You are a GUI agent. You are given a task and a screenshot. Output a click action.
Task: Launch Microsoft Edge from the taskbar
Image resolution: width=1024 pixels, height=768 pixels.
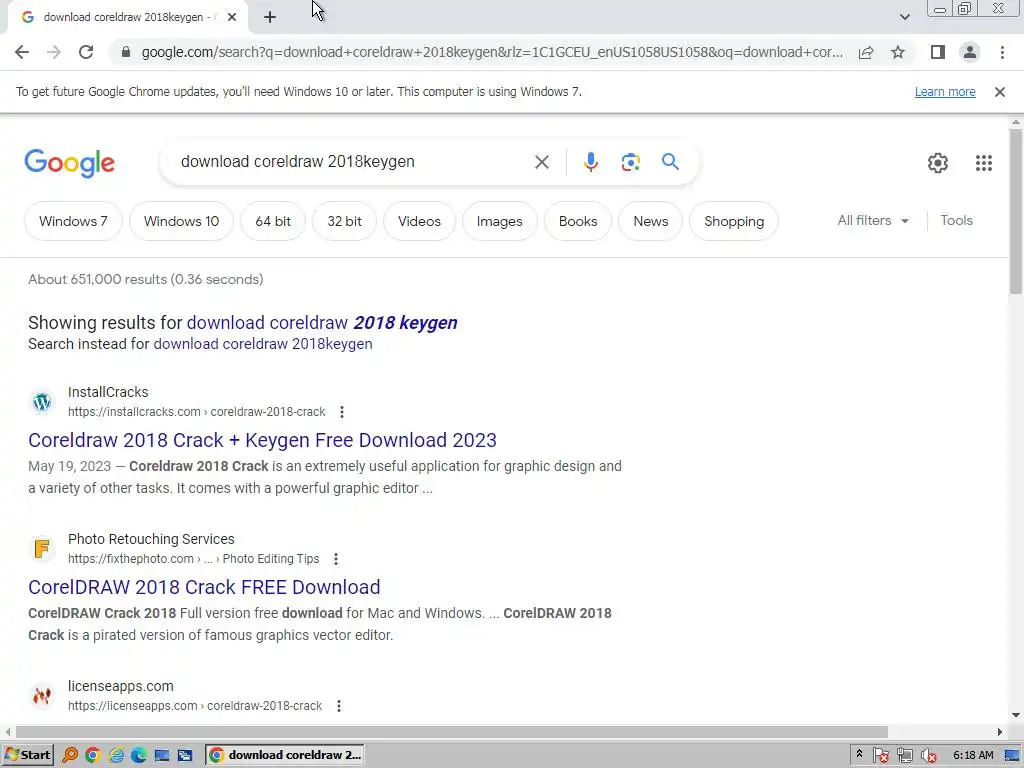[x=138, y=756]
